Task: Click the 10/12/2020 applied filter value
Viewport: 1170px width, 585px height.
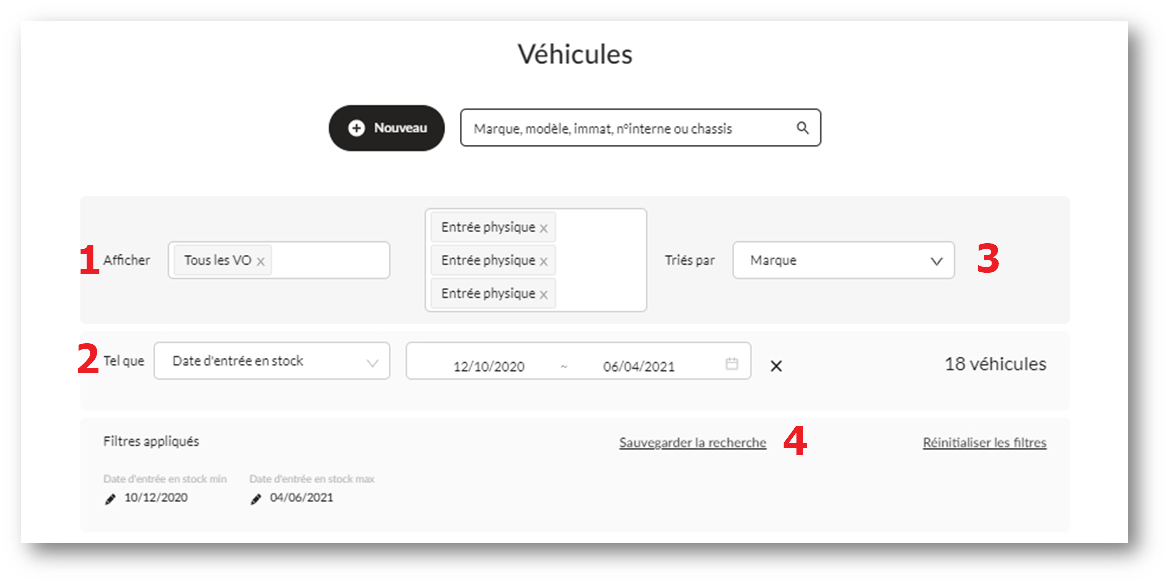Action: [156, 498]
